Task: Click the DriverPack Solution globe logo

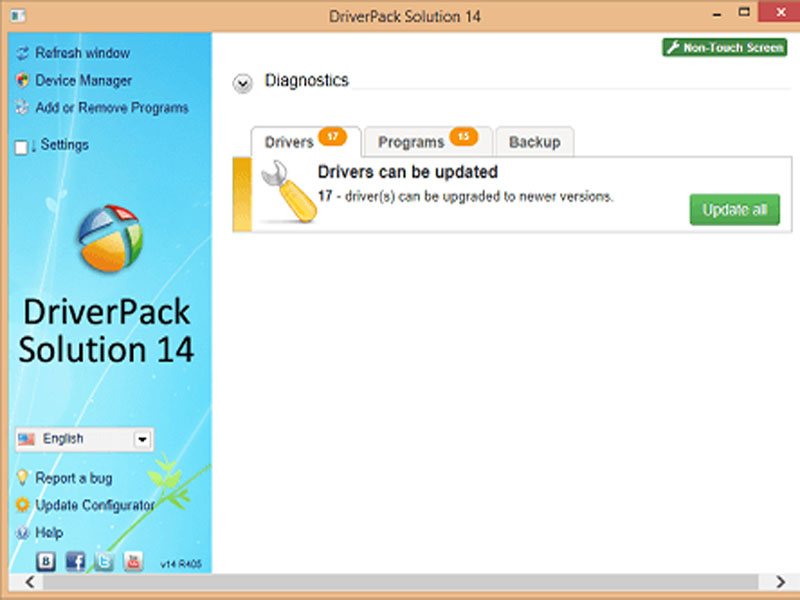Action: [x=110, y=238]
